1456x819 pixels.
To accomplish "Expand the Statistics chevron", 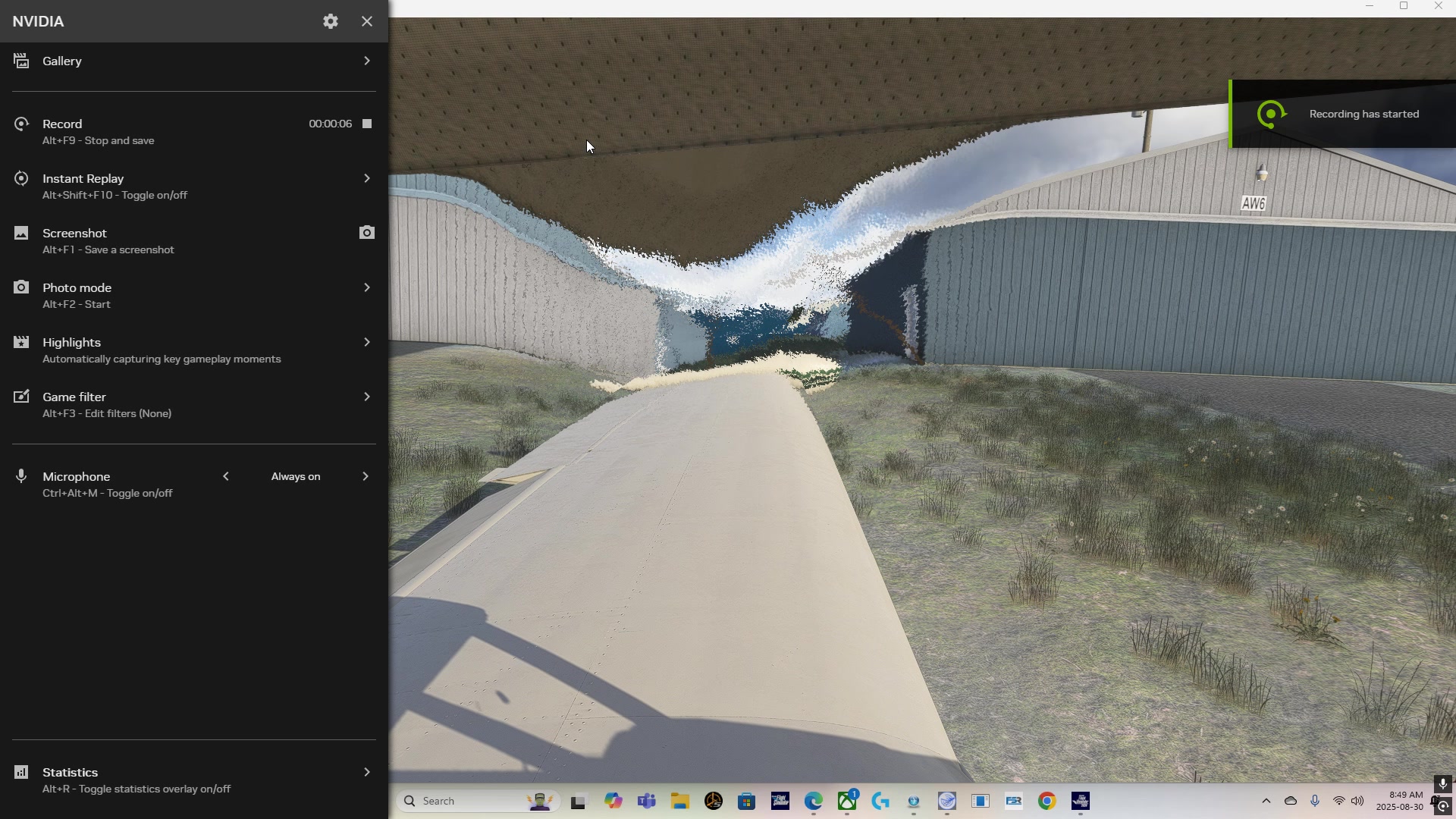I will pos(367,772).
